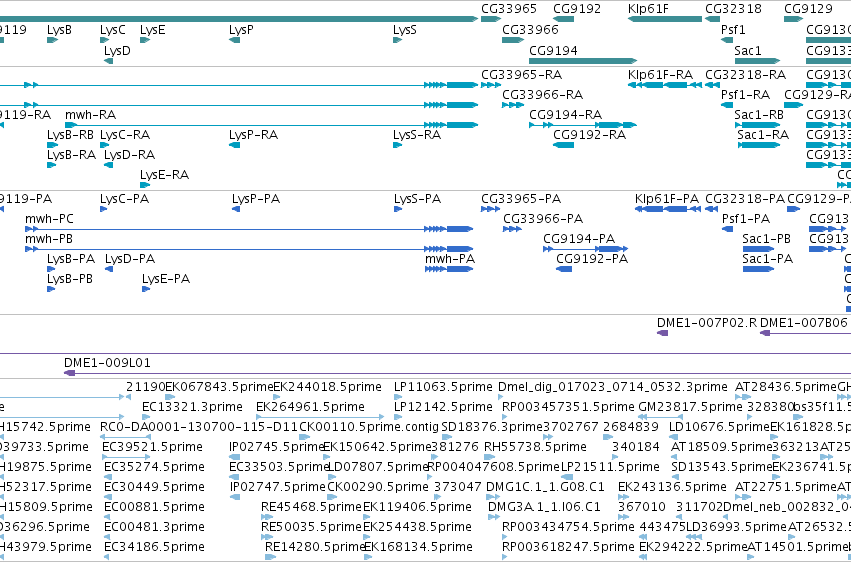Select EST EK244018.5prime
Viewport: 851px width, 562px height.
[277, 397]
